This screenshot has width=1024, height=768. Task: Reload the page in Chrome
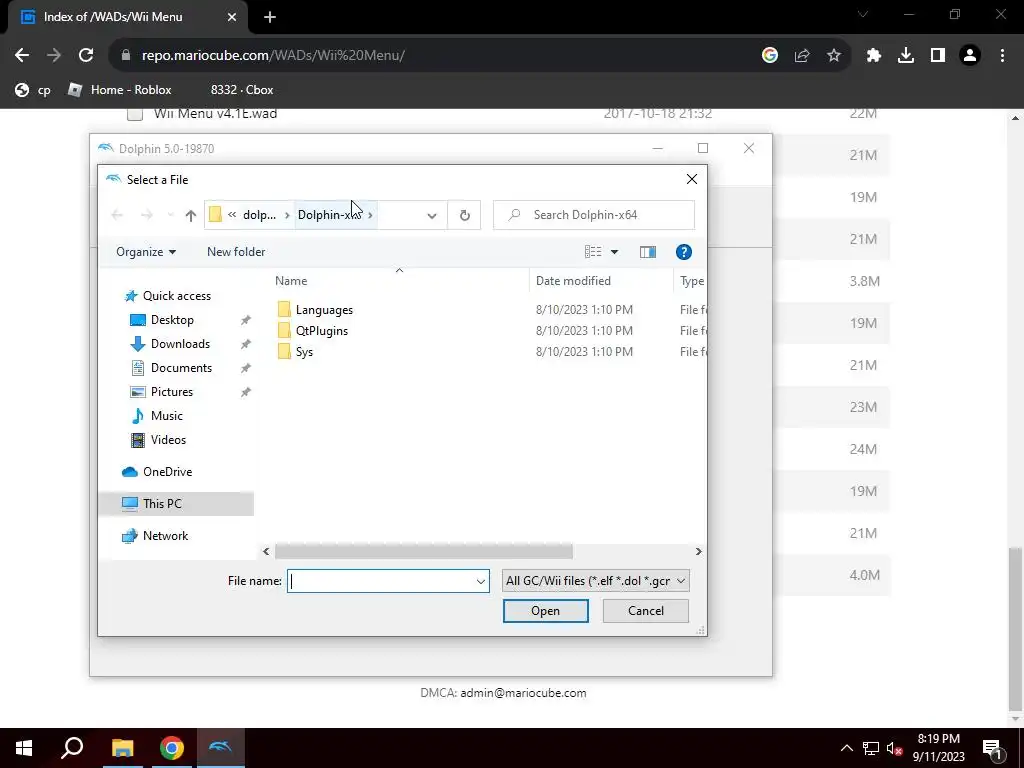(86, 56)
